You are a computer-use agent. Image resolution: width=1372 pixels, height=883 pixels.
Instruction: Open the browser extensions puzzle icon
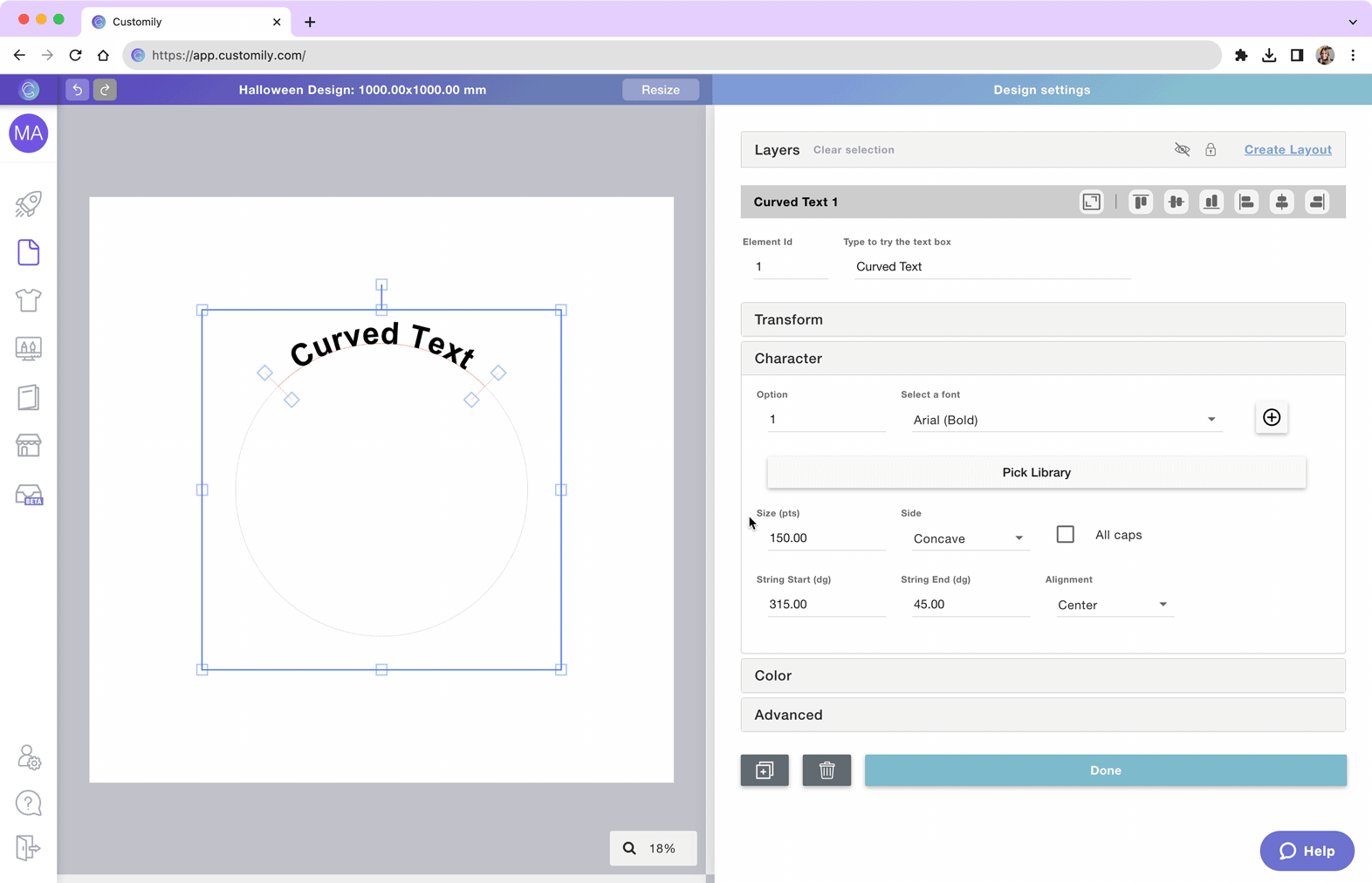[x=1241, y=55]
